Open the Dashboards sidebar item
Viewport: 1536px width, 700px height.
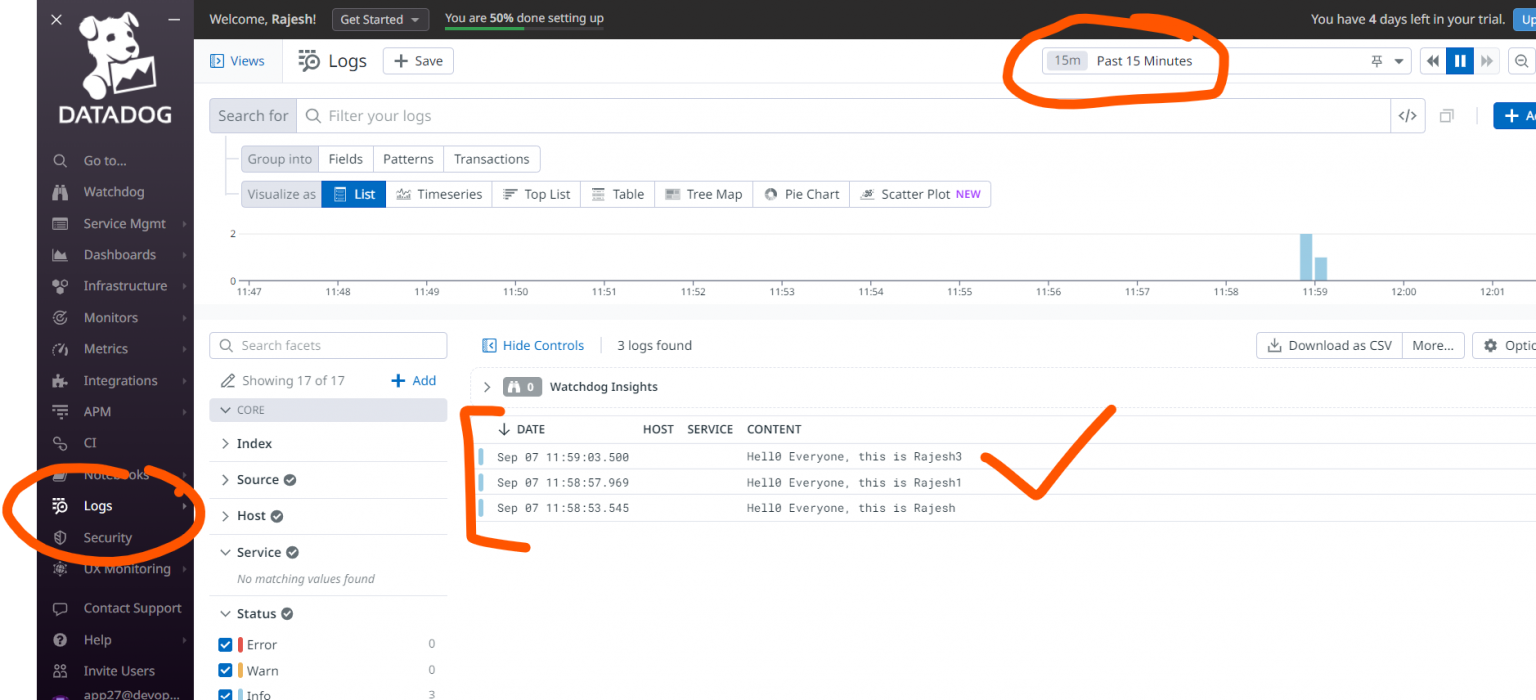119,255
